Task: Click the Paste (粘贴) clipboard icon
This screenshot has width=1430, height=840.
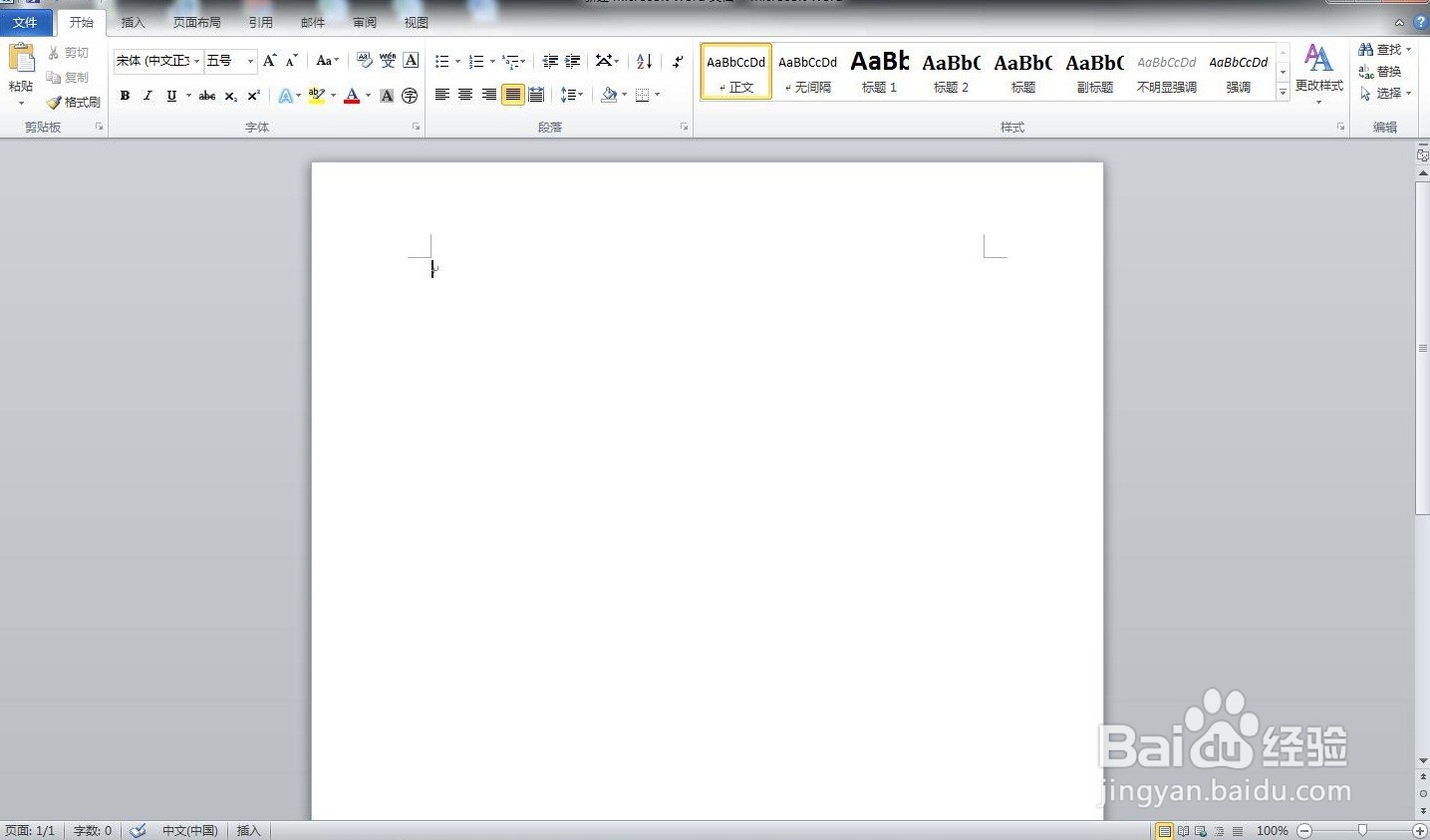Action: point(21,59)
